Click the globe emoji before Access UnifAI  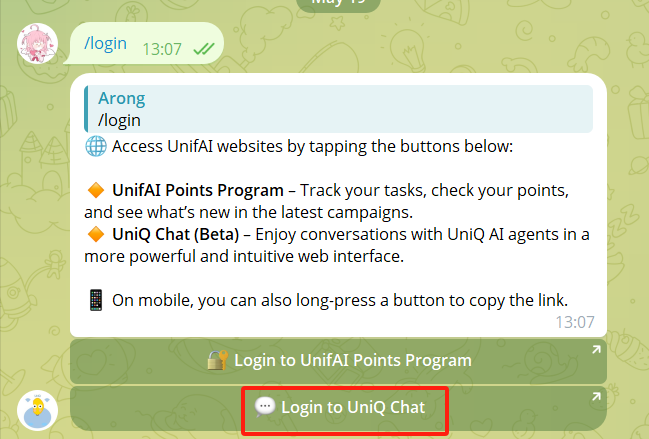[96, 146]
